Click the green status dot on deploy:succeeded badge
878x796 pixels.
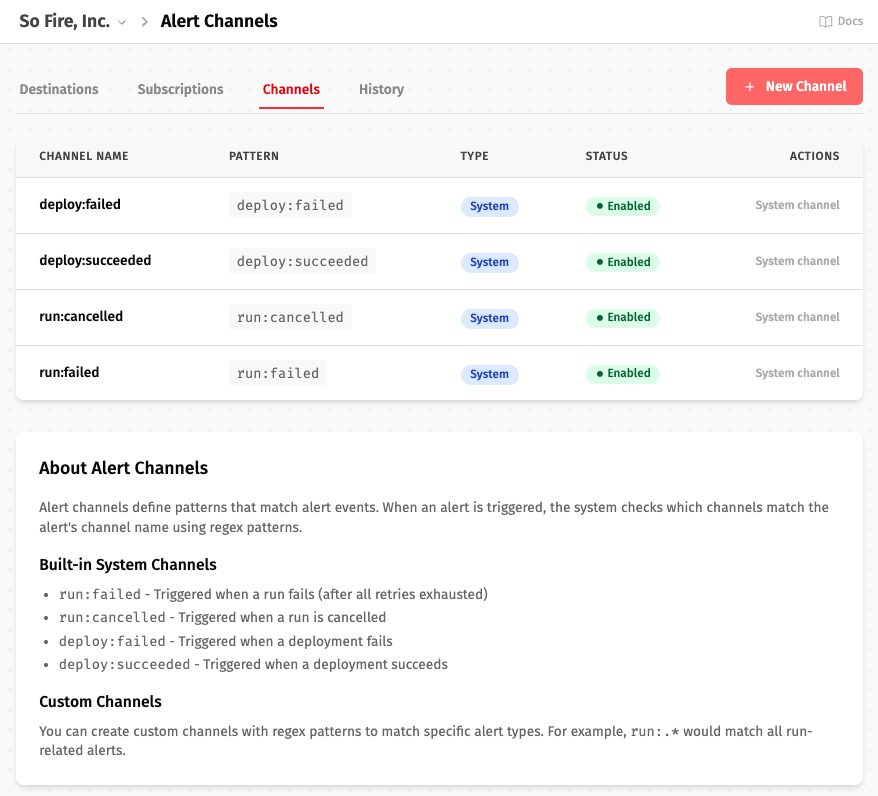602,262
